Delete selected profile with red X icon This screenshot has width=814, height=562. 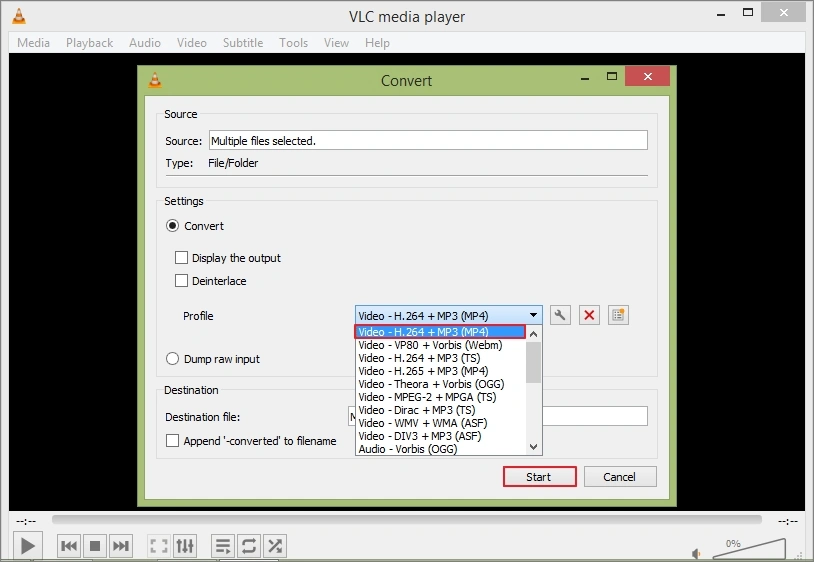(589, 316)
